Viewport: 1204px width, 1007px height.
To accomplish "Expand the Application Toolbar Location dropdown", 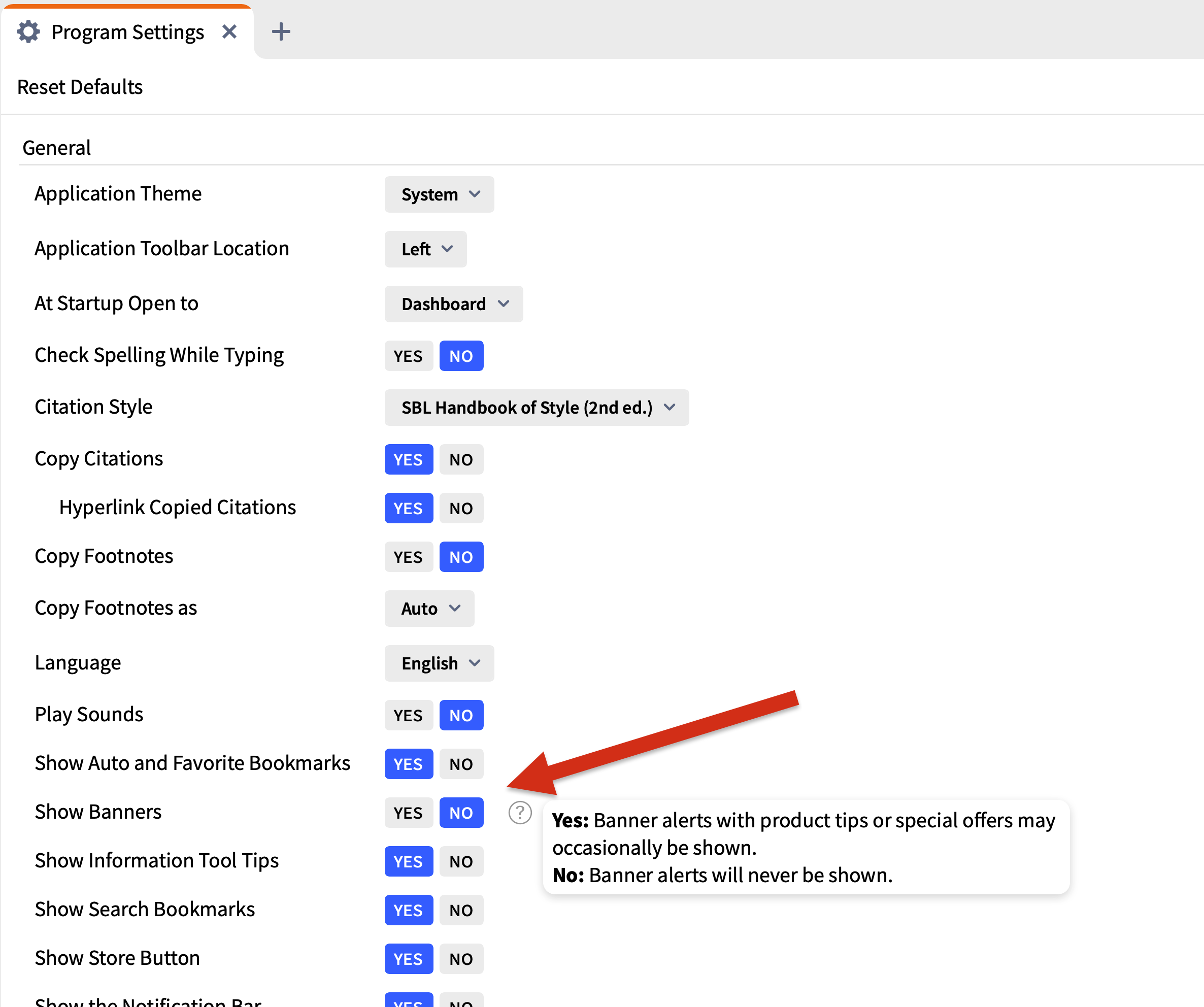I will 425,249.
